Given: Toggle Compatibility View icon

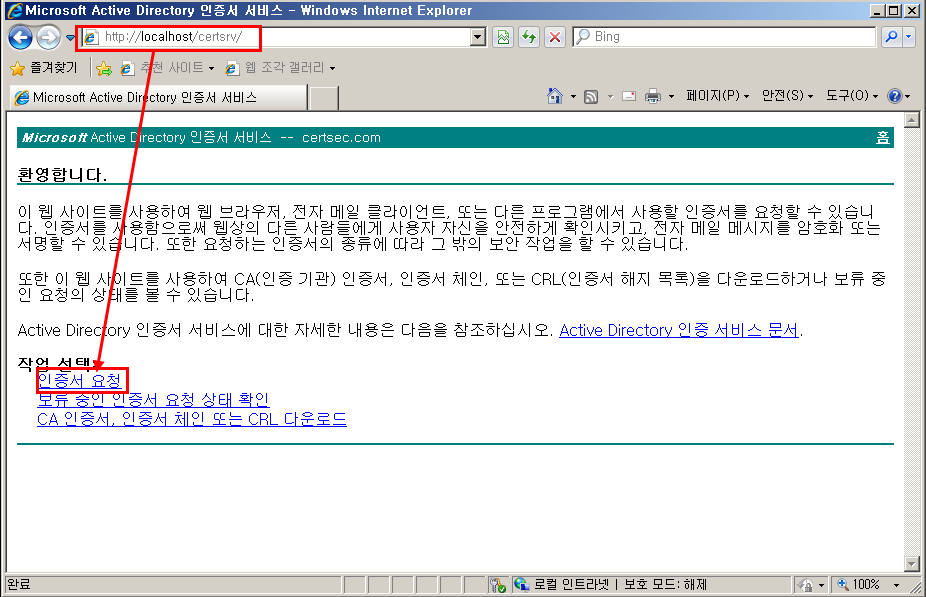Looking at the screenshot, I should tap(503, 37).
